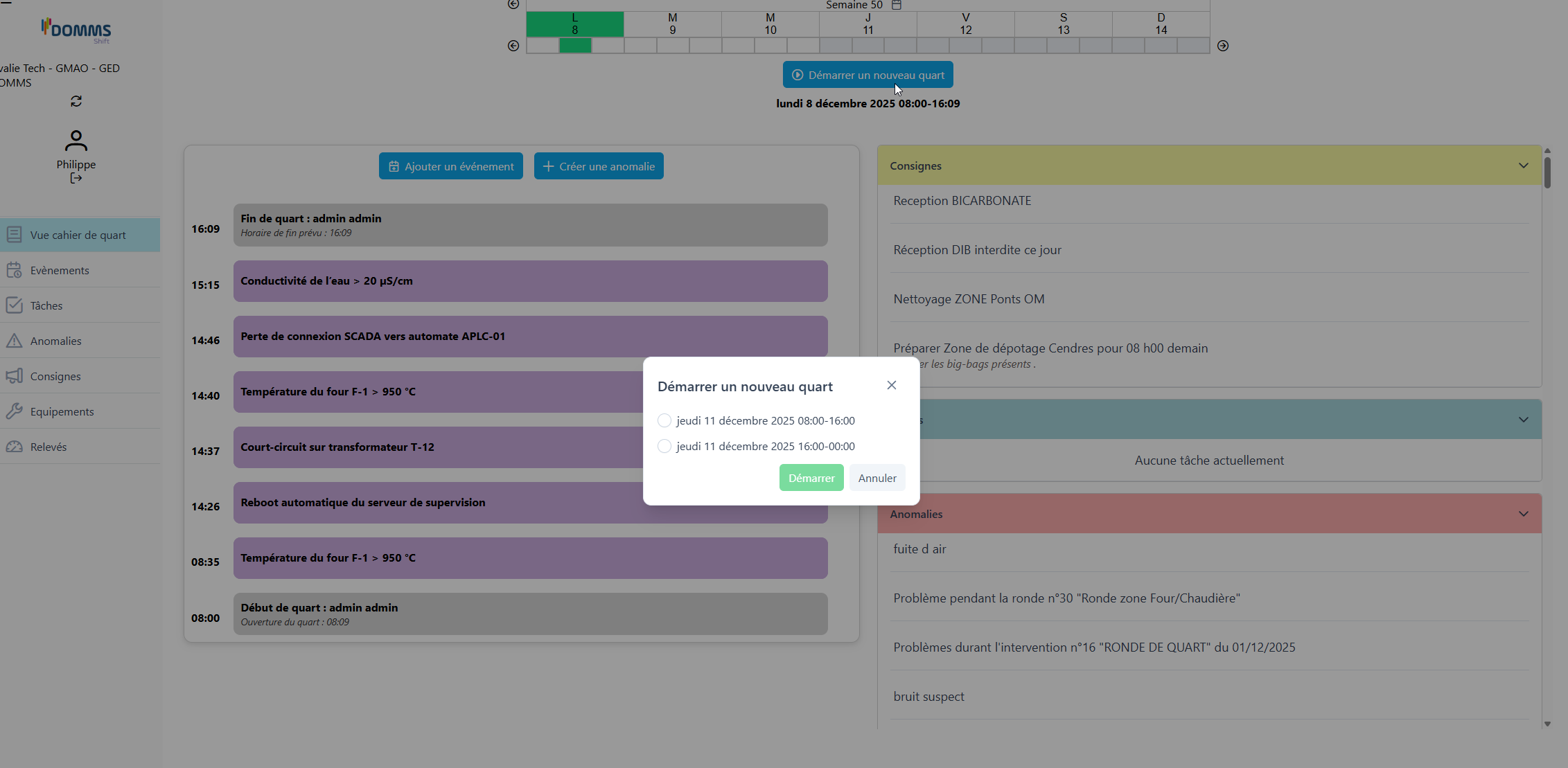This screenshot has width=1568, height=768.
Task: Select Wednesday 10 in week calendar
Action: pos(770,24)
